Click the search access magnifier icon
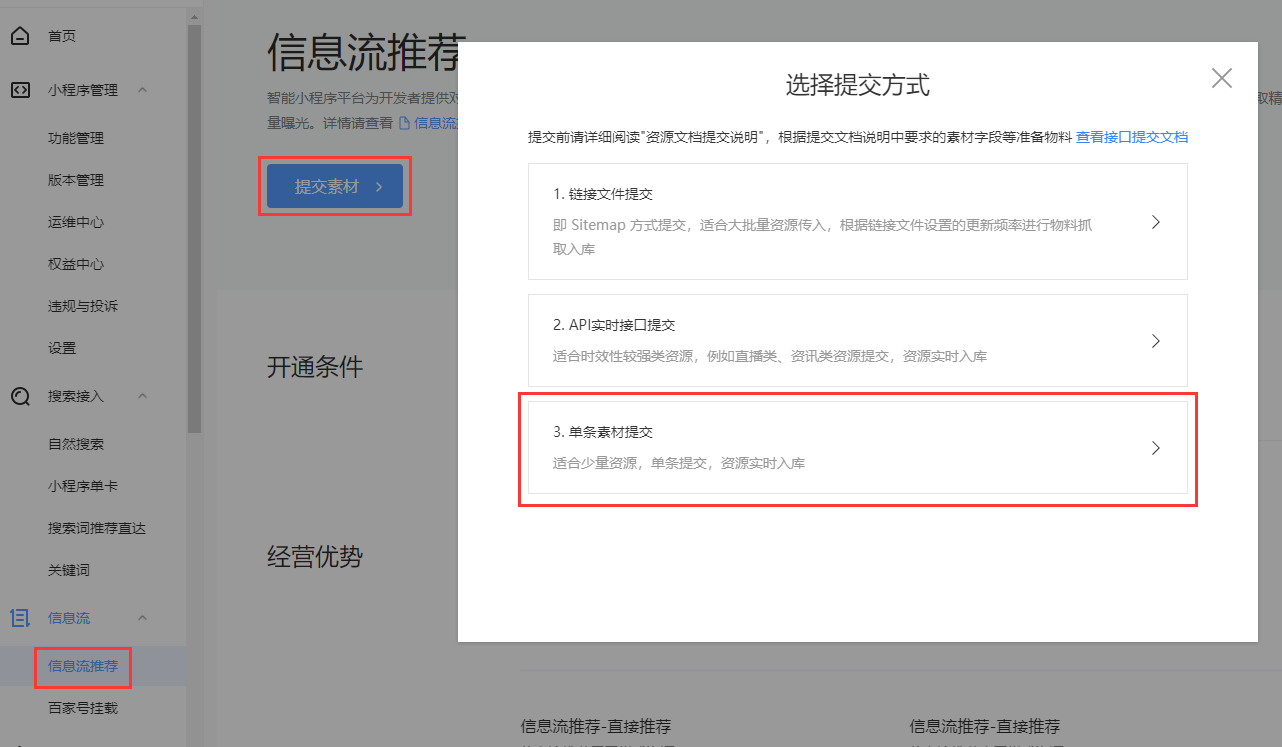 (20, 396)
